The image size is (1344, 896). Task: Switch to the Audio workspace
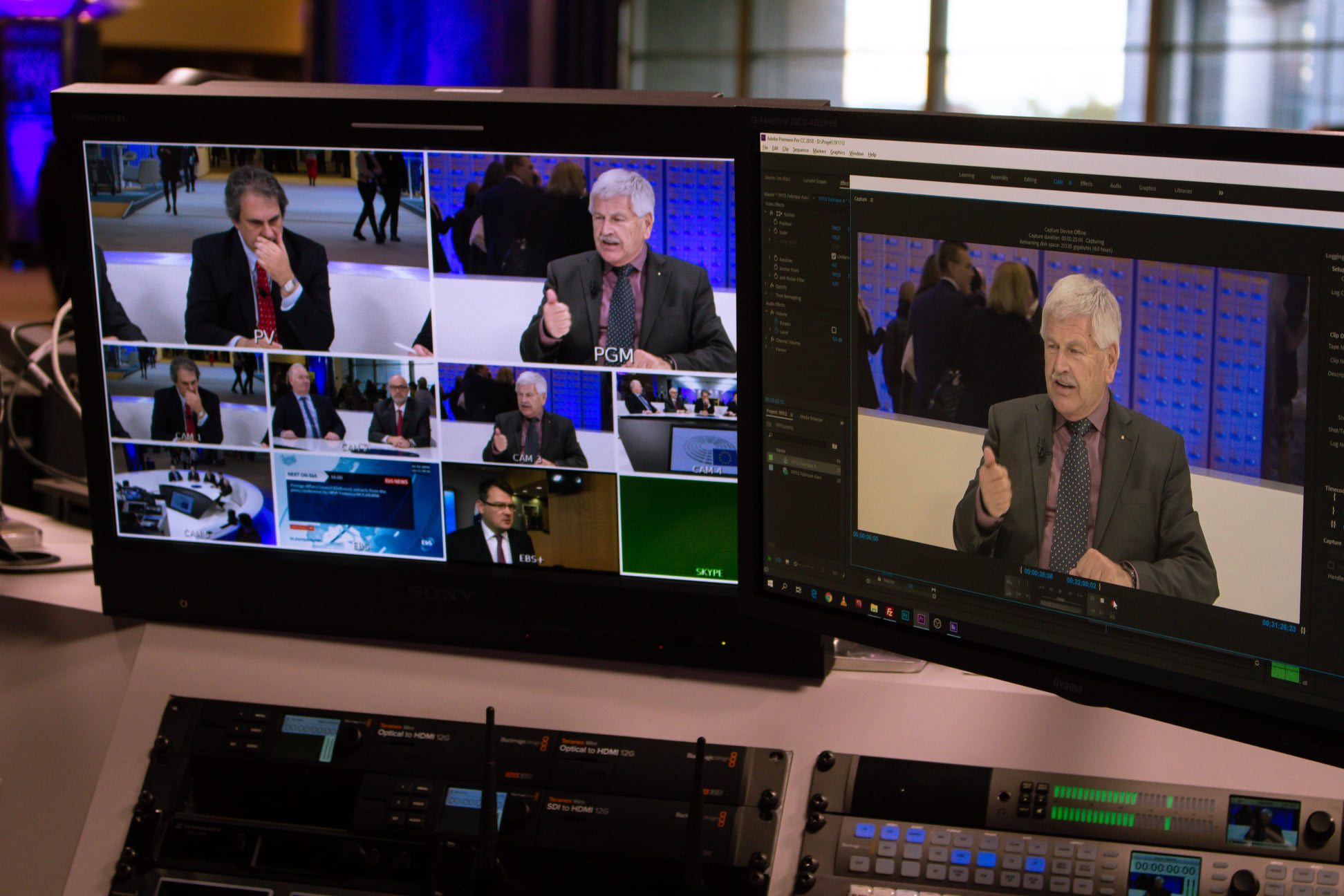(1115, 186)
